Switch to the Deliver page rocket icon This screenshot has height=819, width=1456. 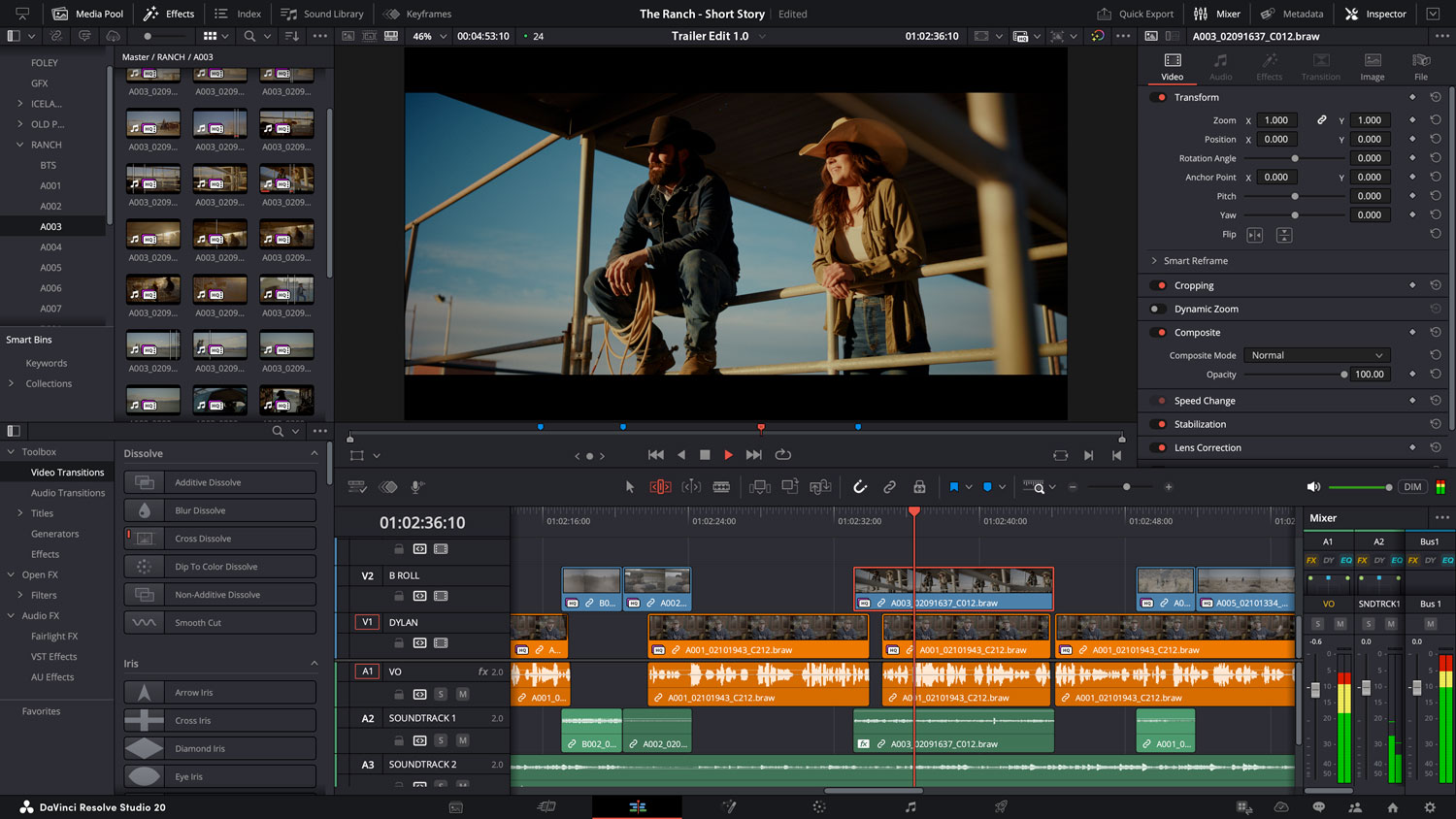[x=1001, y=806]
